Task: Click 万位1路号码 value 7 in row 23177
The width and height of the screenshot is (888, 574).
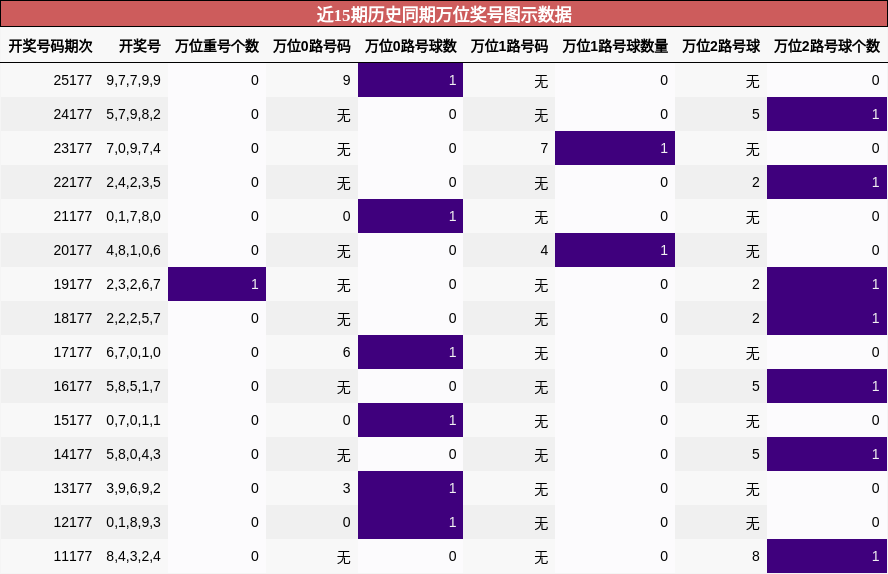Action: (544, 148)
